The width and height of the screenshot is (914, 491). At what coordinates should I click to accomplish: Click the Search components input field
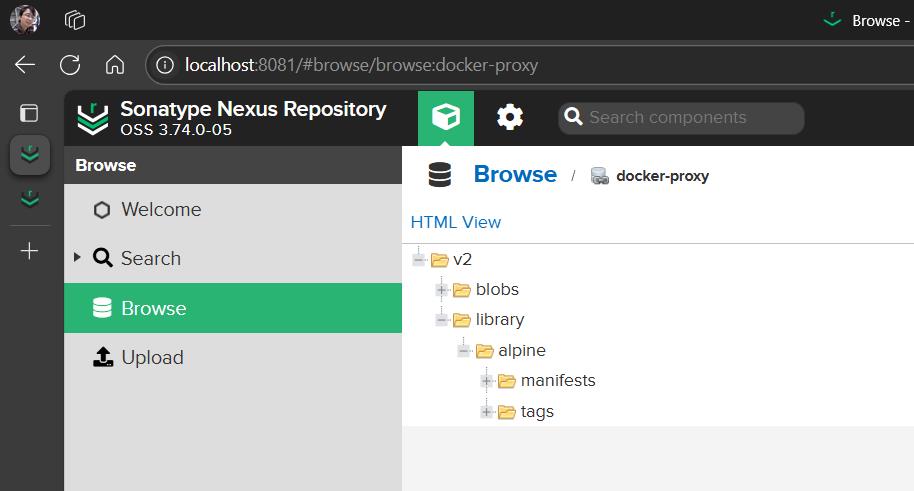point(690,118)
